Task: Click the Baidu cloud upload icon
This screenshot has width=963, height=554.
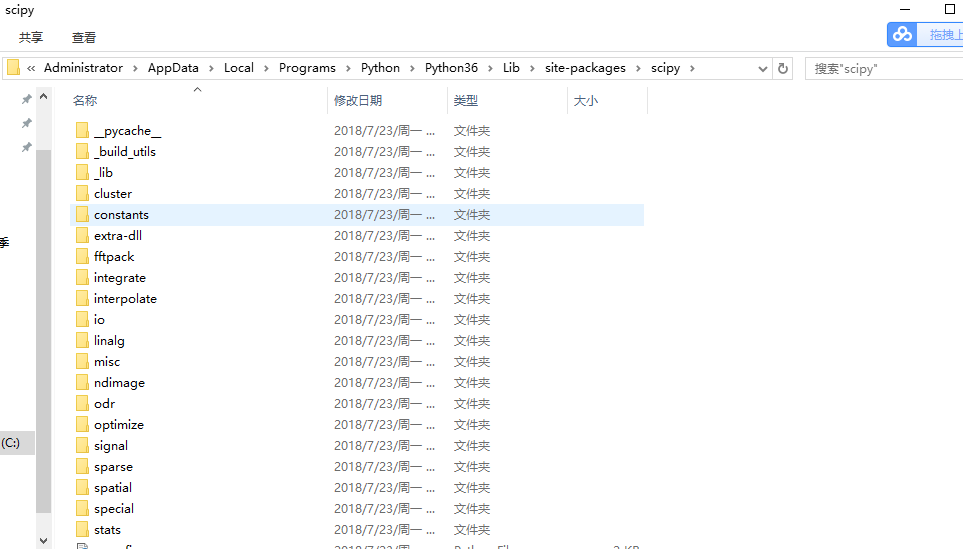Action: click(902, 34)
